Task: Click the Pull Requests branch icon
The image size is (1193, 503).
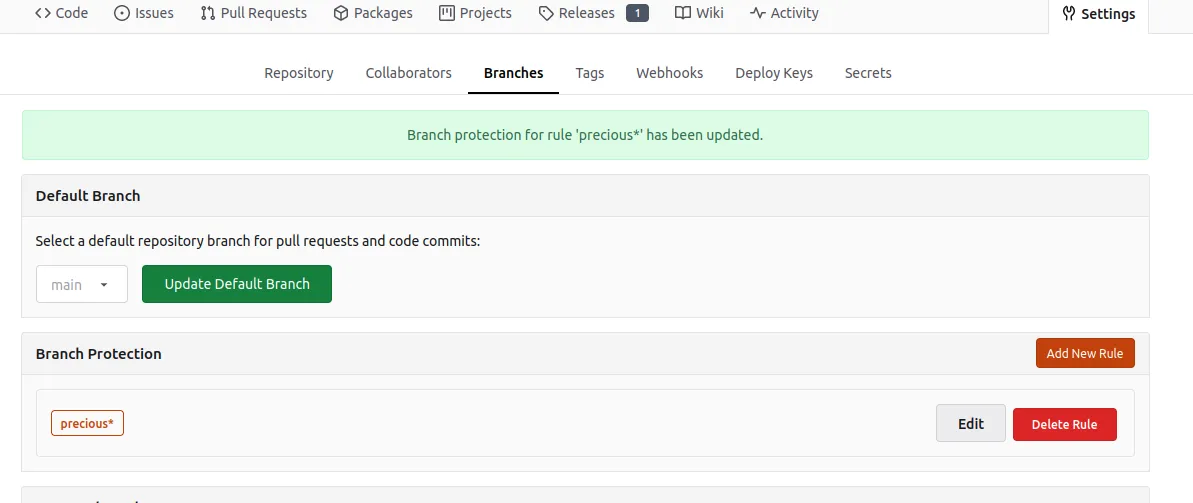Action: pos(208,13)
